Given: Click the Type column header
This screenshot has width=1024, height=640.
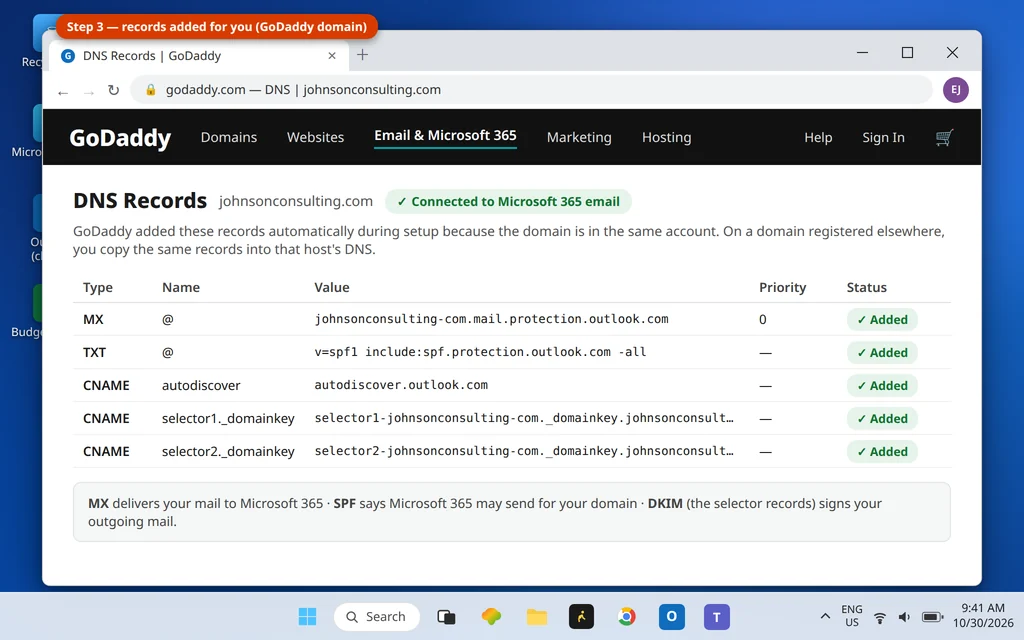Looking at the screenshot, I should pos(98,287).
